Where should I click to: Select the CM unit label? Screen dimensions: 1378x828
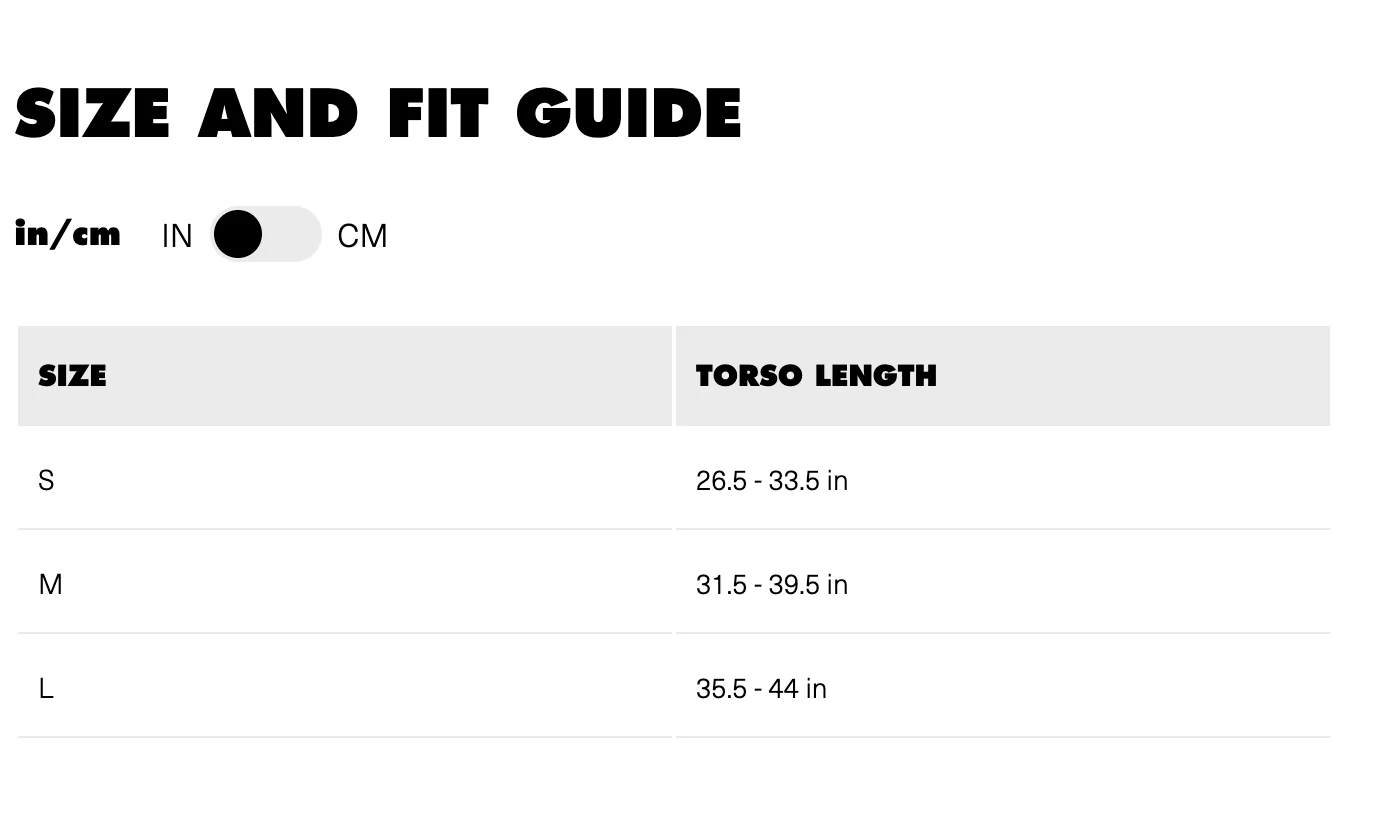point(362,236)
